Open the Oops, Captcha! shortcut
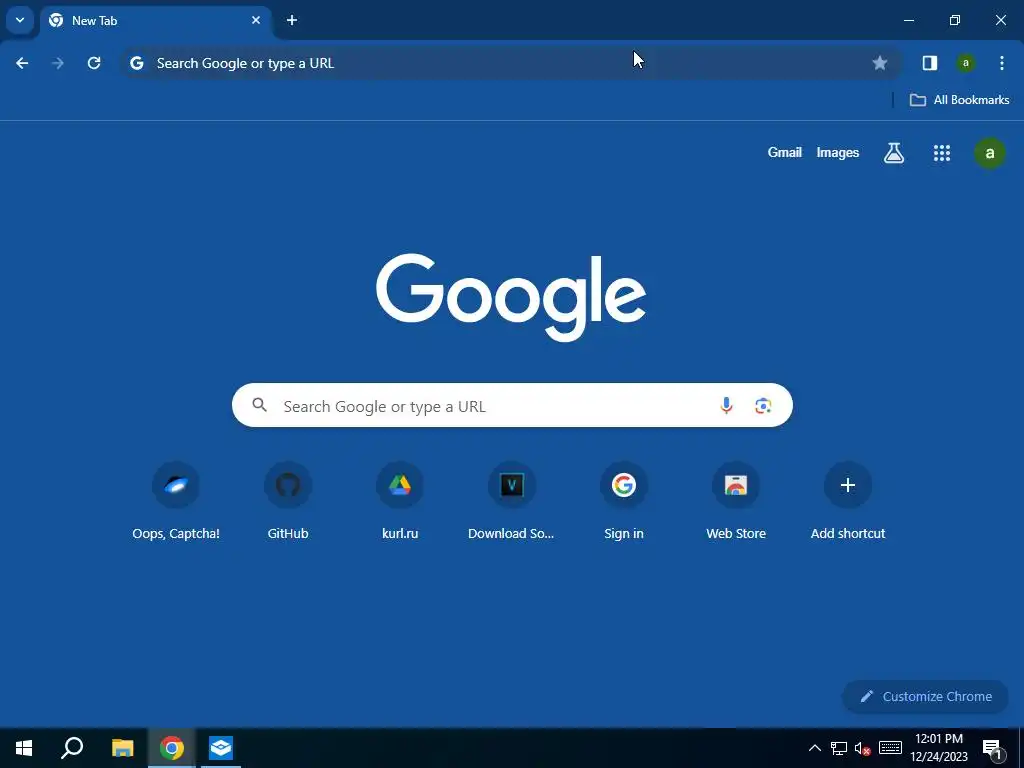The width and height of the screenshot is (1024, 768). 176,502
